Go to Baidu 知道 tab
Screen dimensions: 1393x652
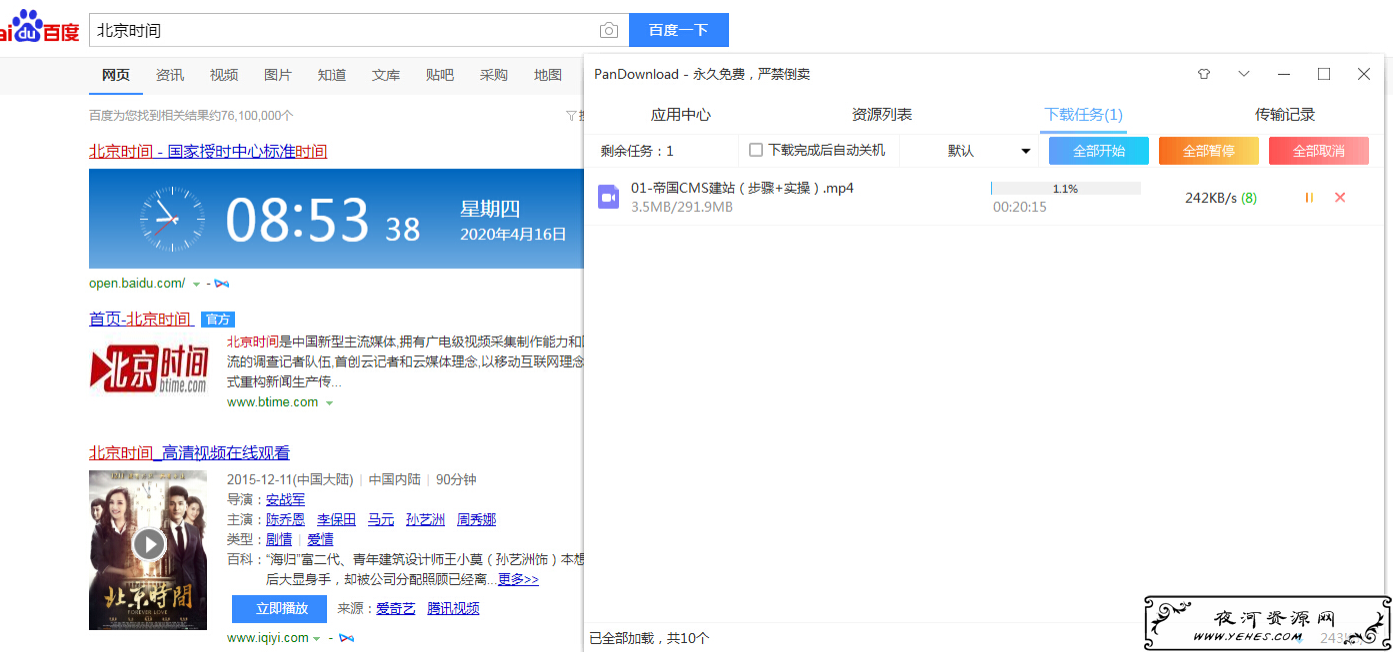(332, 75)
